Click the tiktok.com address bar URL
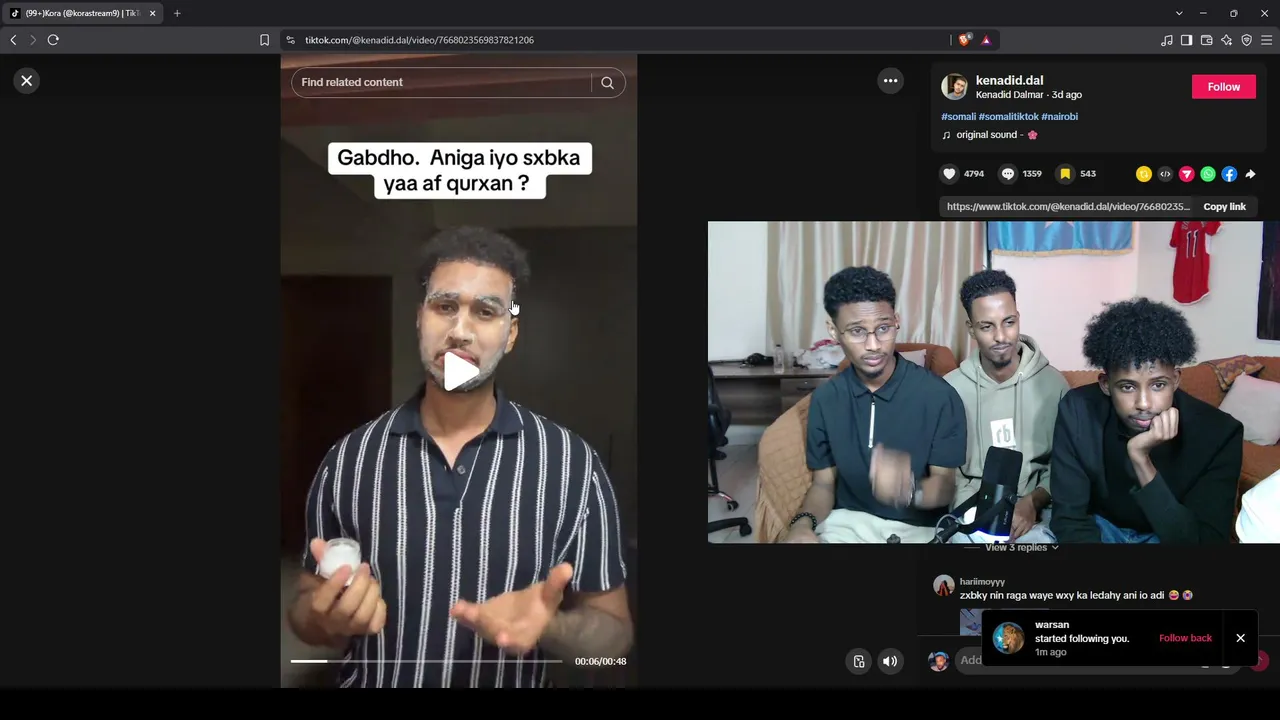1280x720 pixels. click(x=419, y=40)
